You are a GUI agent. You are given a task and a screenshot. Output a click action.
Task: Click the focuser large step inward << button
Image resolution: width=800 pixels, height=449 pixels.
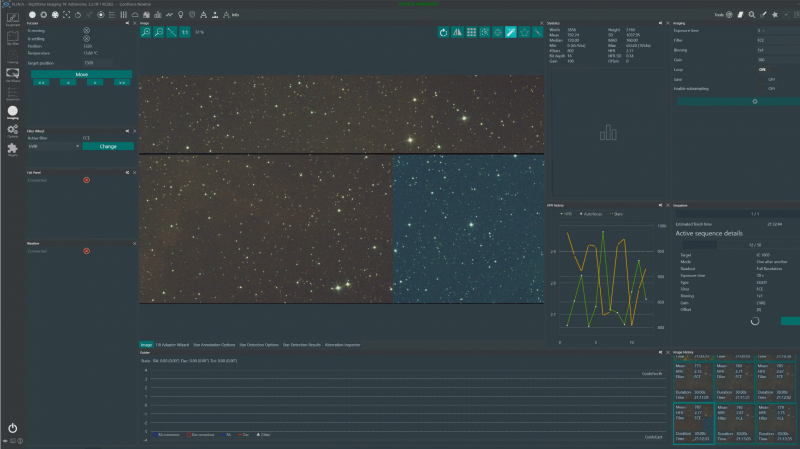(x=41, y=83)
